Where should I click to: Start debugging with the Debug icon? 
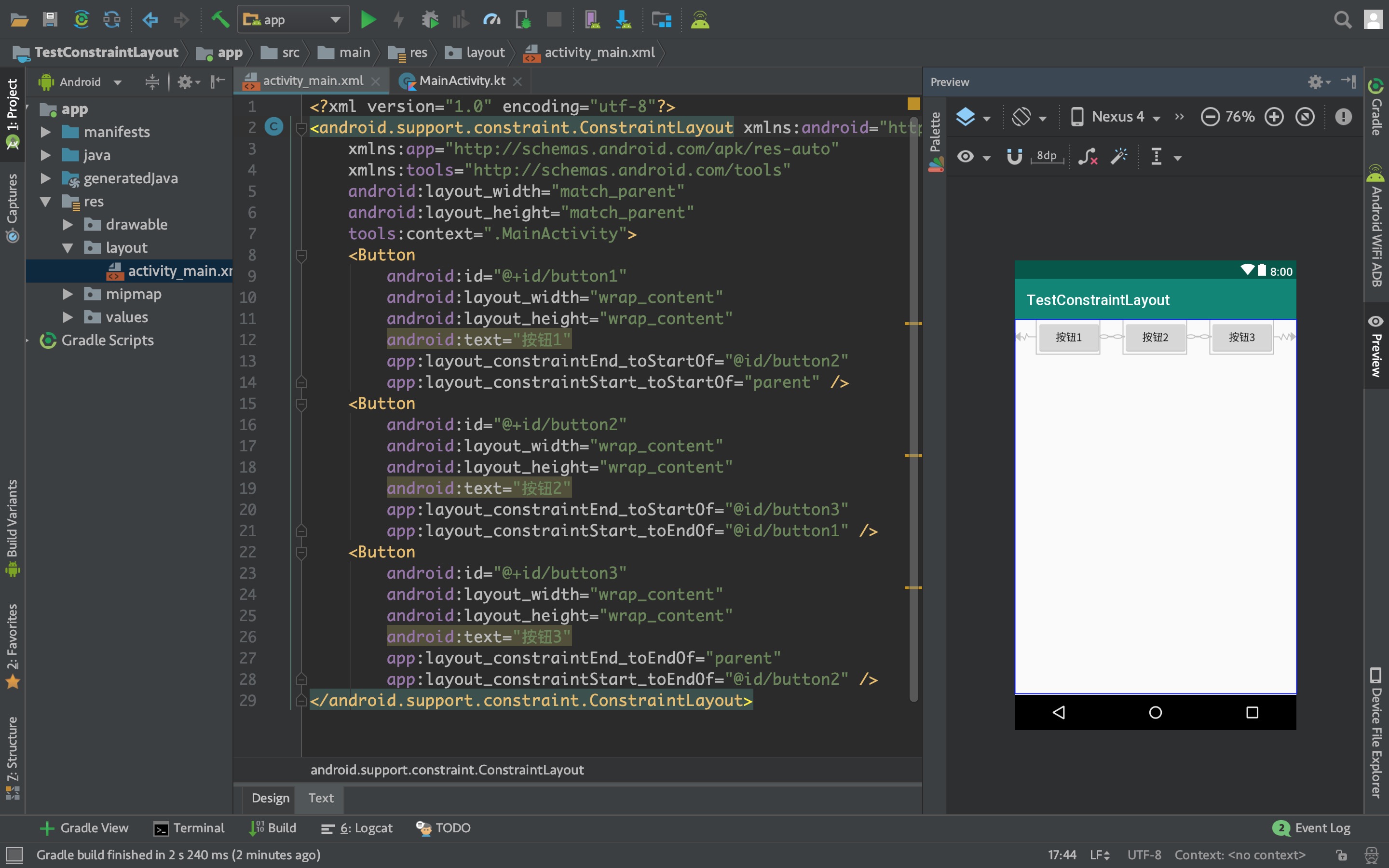pyautogui.click(x=431, y=19)
